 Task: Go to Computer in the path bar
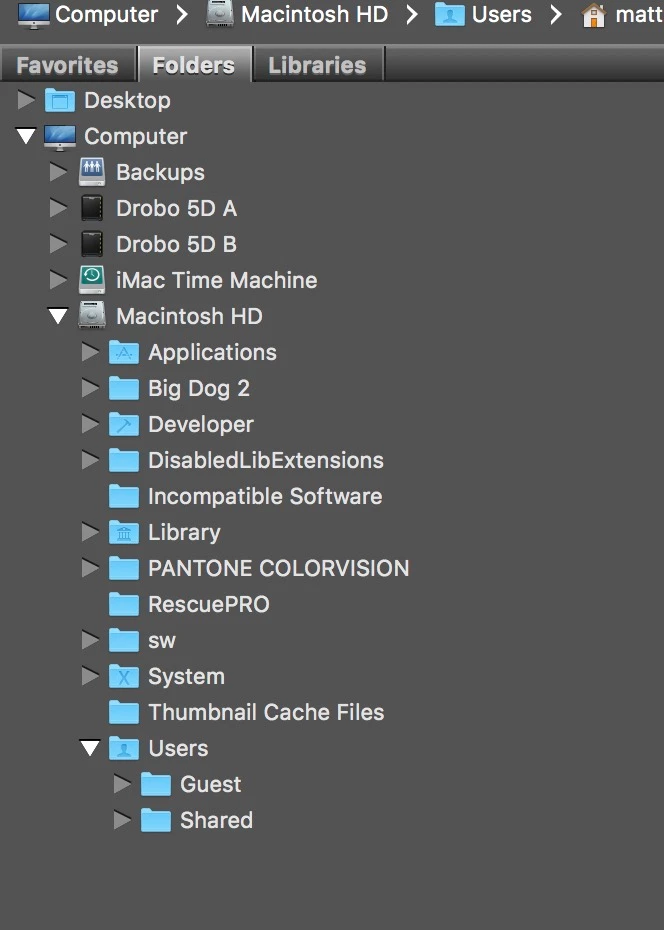coord(107,15)
